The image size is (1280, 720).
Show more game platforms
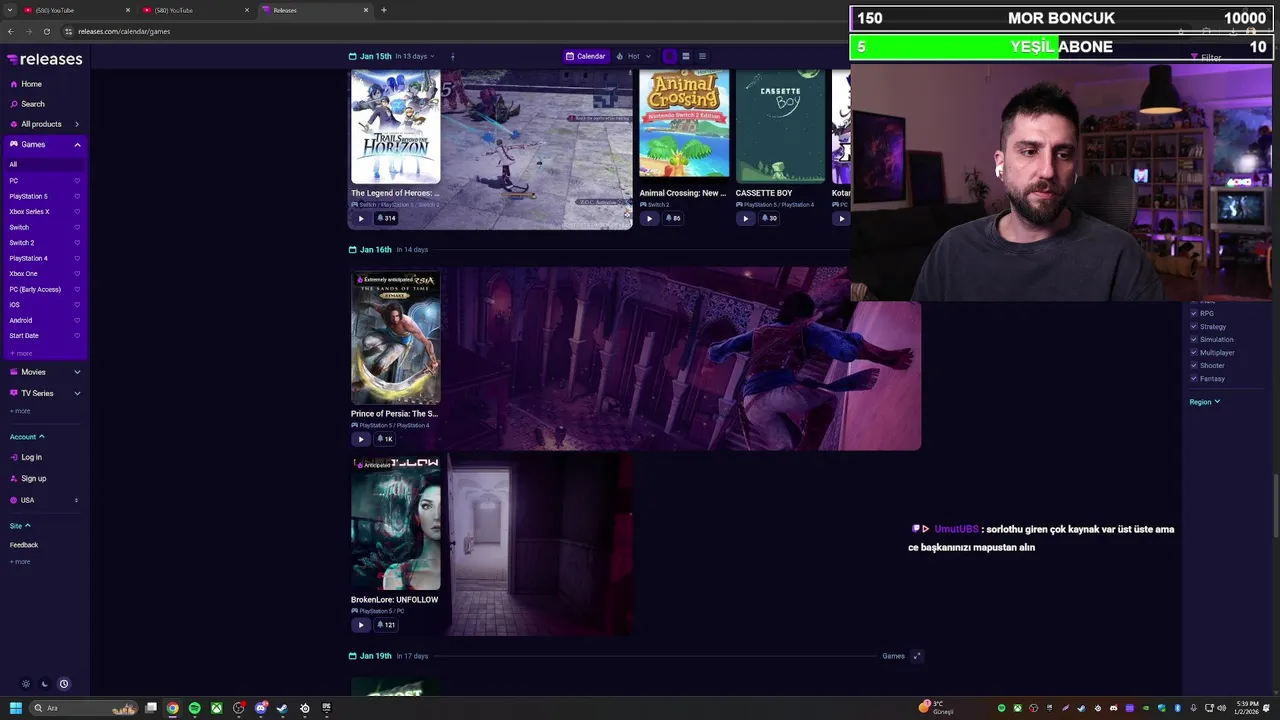click(21, 353)
